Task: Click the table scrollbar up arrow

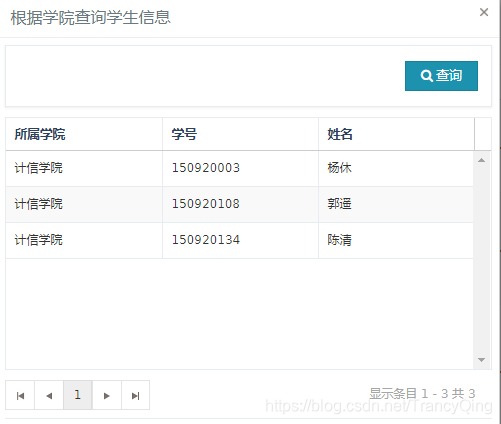Action: point(481,160)
